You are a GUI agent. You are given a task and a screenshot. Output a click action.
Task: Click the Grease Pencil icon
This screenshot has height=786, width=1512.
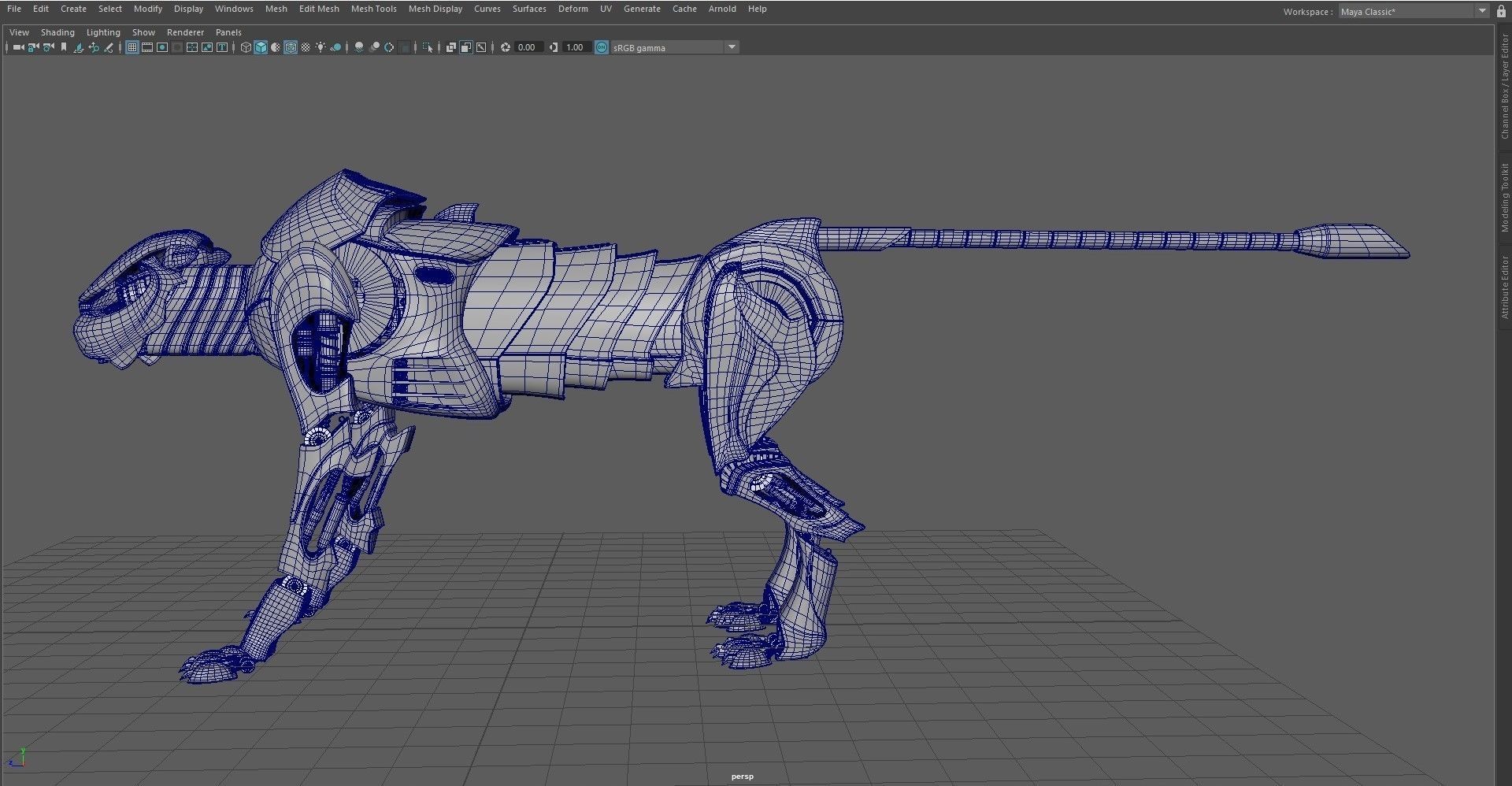(109, 47)
